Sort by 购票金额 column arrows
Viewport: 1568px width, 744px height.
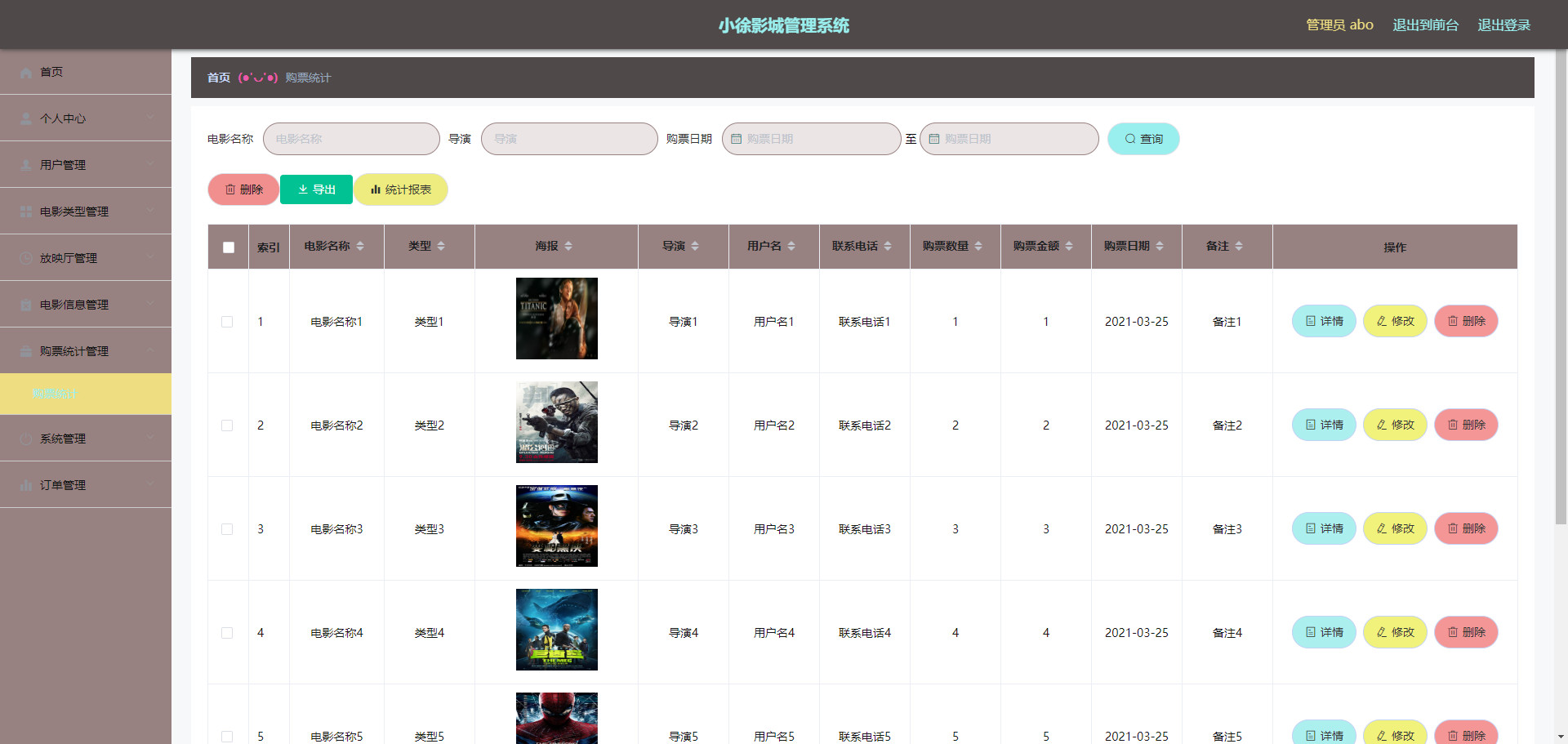click(x=1069, y=246)
